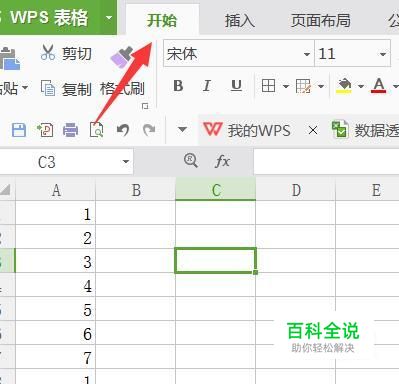Close the 我的WPS tab
This screenshot has height=384, width=399.
[313, 130]
